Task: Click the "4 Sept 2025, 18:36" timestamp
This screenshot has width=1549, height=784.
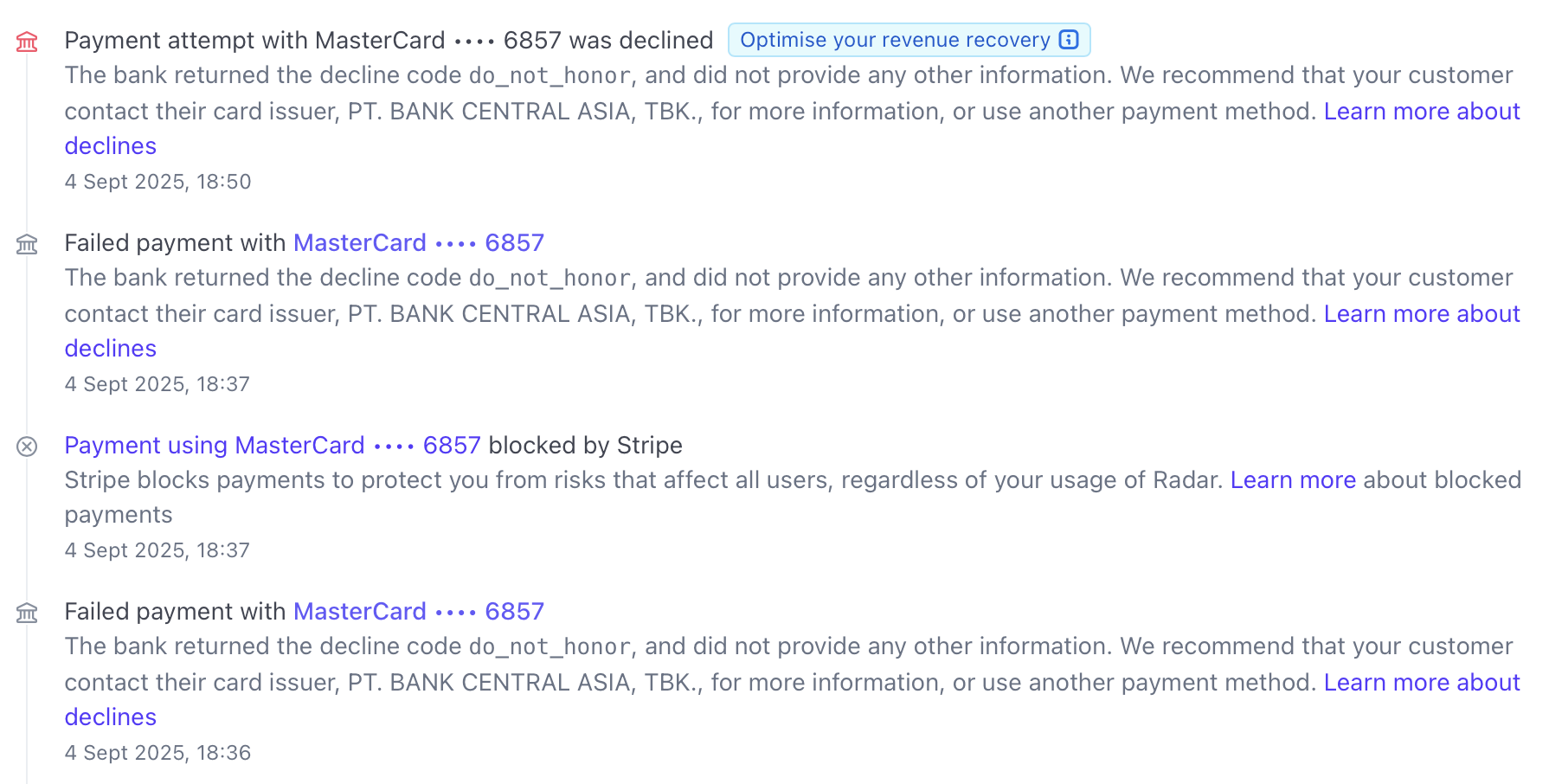Action: click(x=157, y=753)
